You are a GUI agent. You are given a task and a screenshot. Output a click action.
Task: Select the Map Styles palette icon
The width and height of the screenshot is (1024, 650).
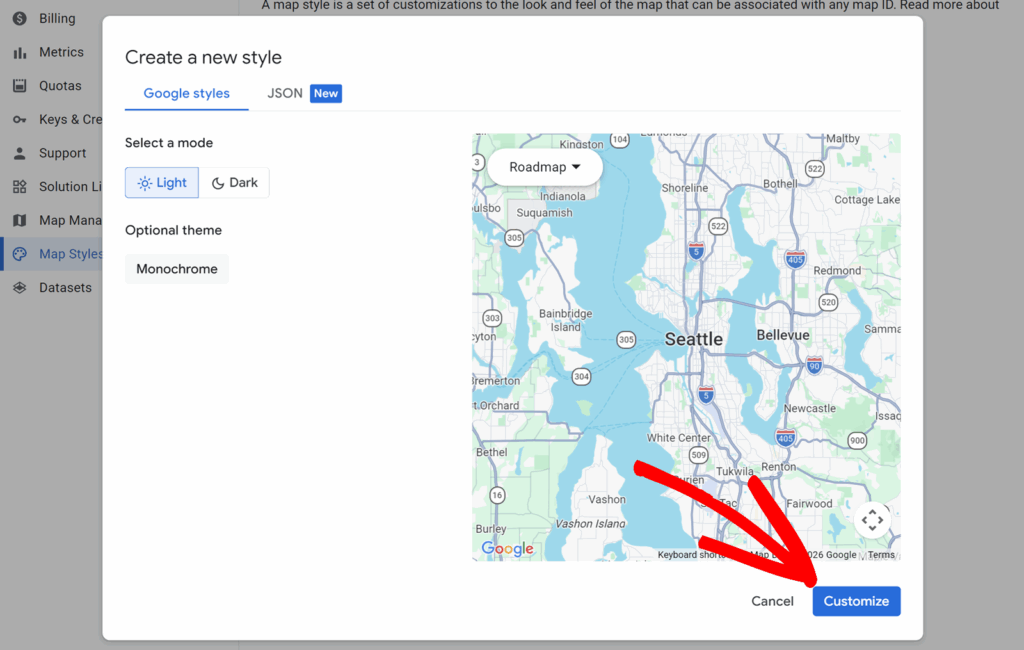tap(19, 254)
